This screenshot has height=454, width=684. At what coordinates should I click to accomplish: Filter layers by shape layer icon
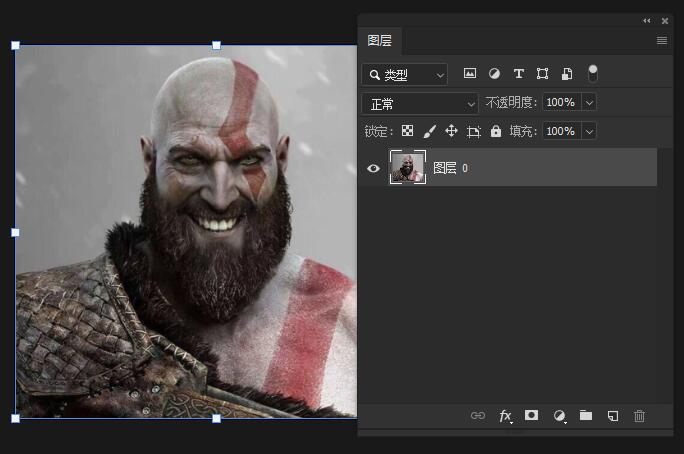[x=542, y=73]
